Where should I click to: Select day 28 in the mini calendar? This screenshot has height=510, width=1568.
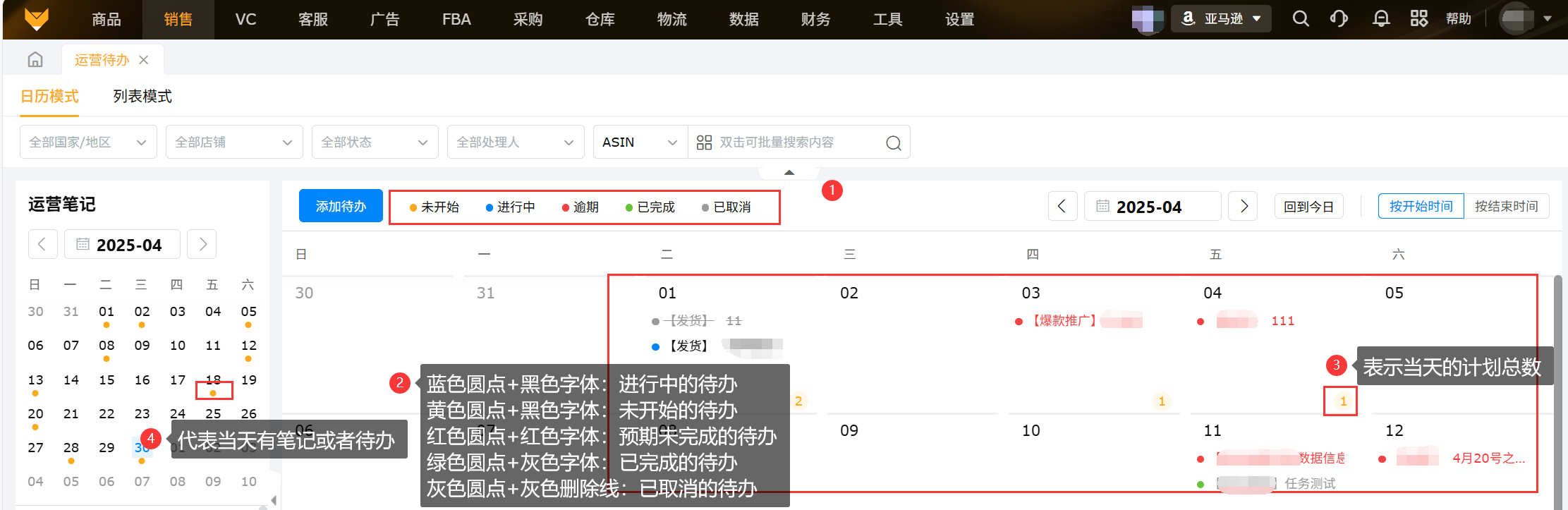tap(71, 448)
